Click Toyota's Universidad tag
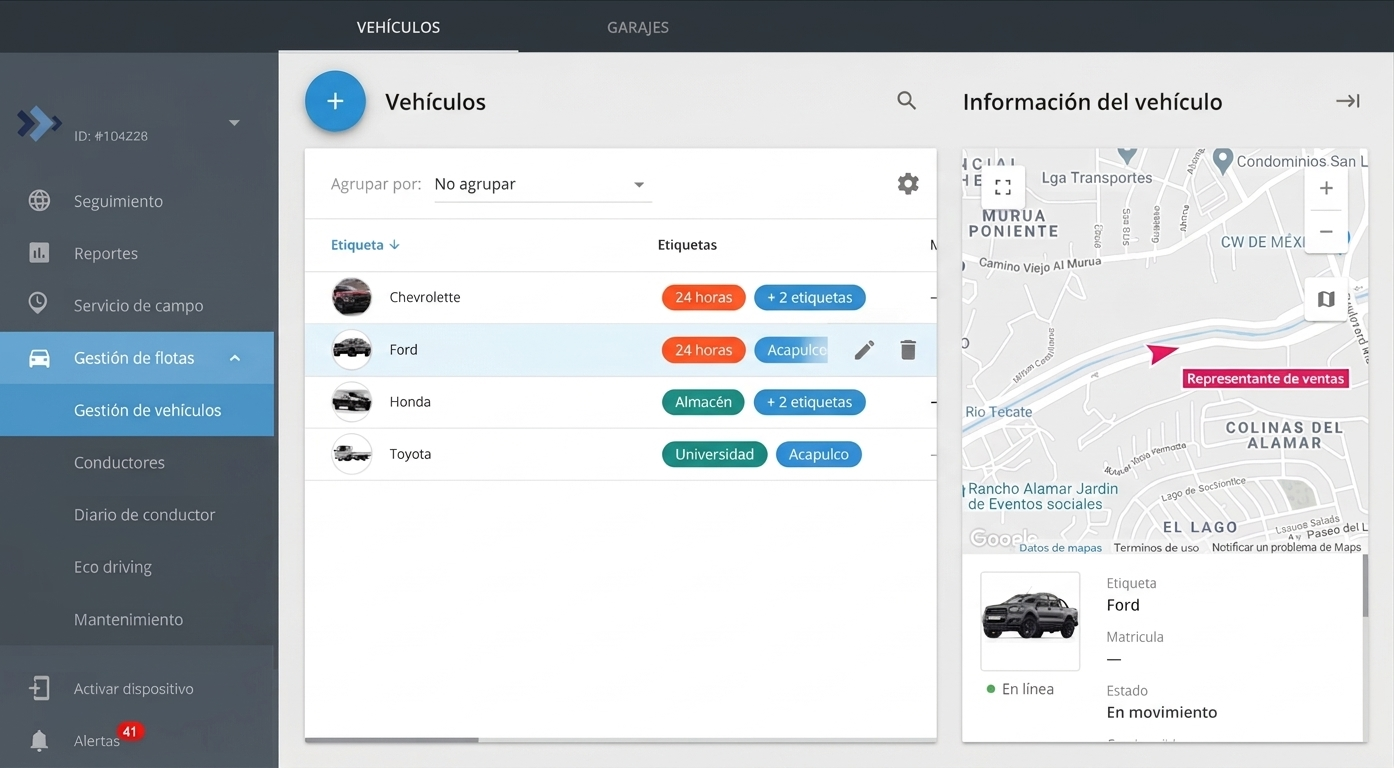The width and height of the screenshot is (1394, 768). coord(715,454)
